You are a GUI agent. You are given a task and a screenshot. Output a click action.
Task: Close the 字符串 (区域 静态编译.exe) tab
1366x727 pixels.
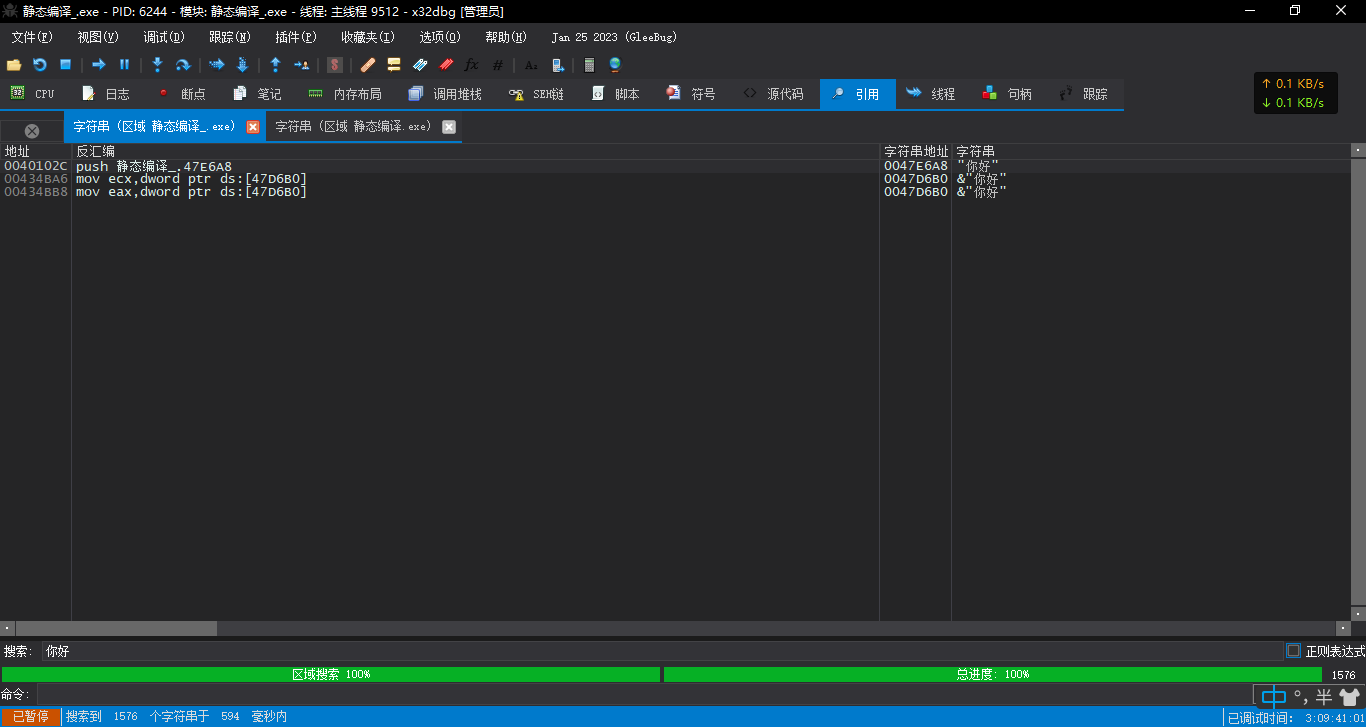pos(449,127)
